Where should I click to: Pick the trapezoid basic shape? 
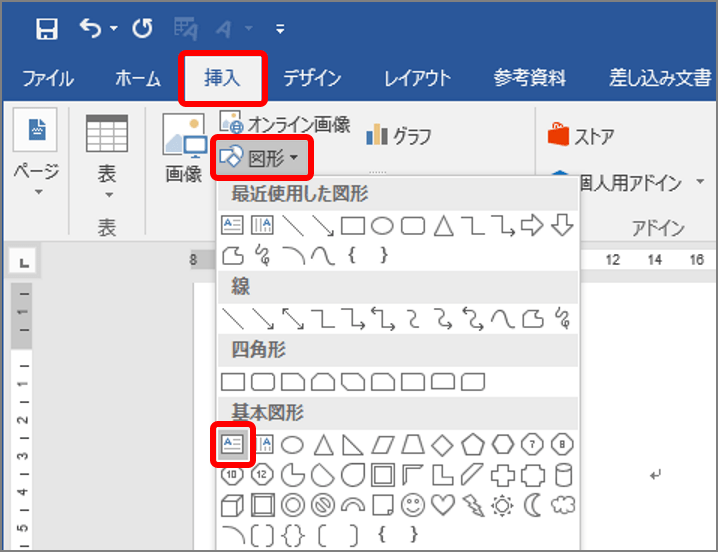(x=413, y=445)
